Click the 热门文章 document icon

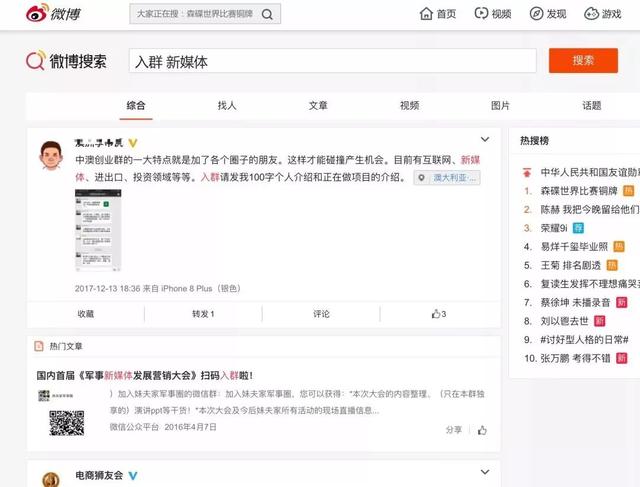pos(39,346)
